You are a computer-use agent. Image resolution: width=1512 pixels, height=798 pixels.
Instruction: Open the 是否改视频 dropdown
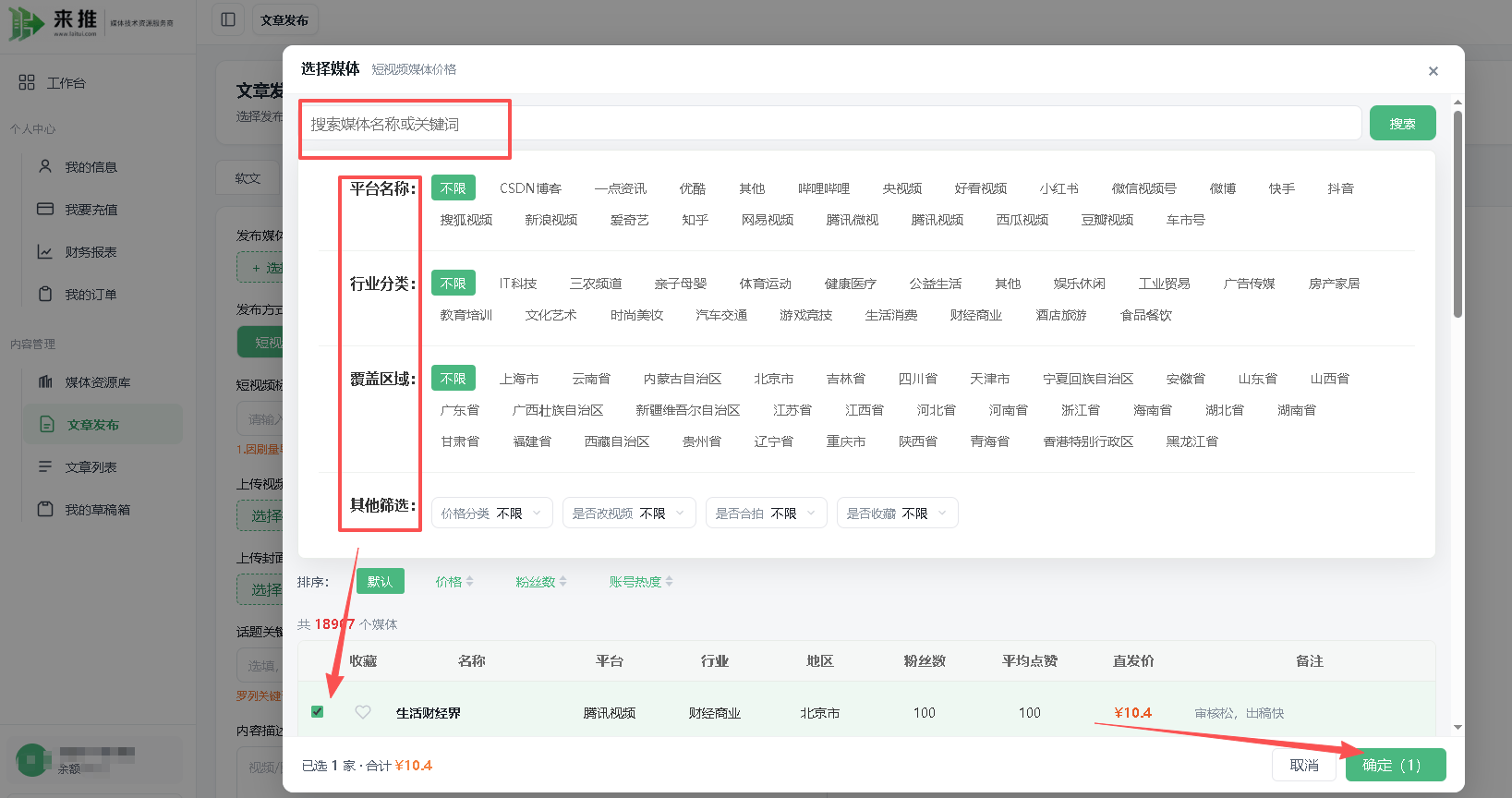[629, 513]
